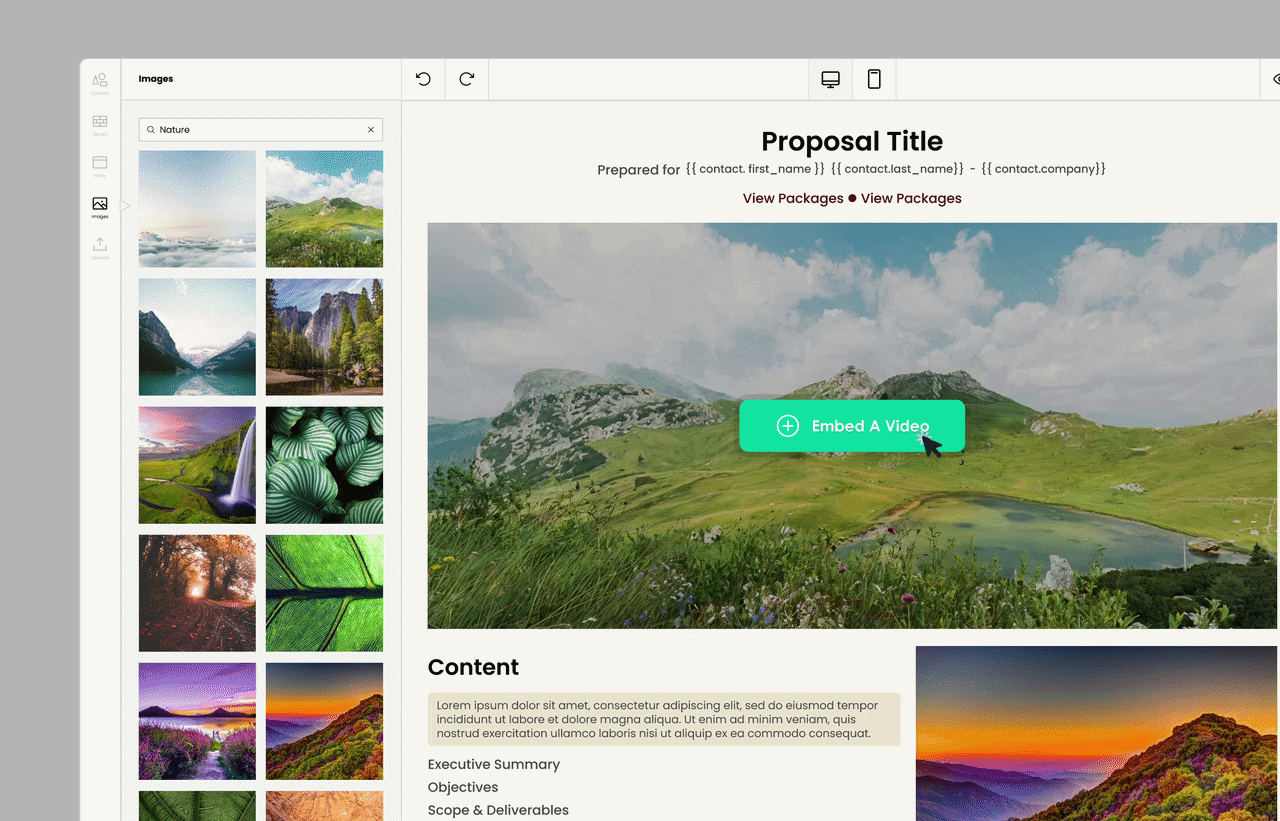Click the Embed A Video button
The height and width of the screenshot is (821, 1280).
coord(851,426)
